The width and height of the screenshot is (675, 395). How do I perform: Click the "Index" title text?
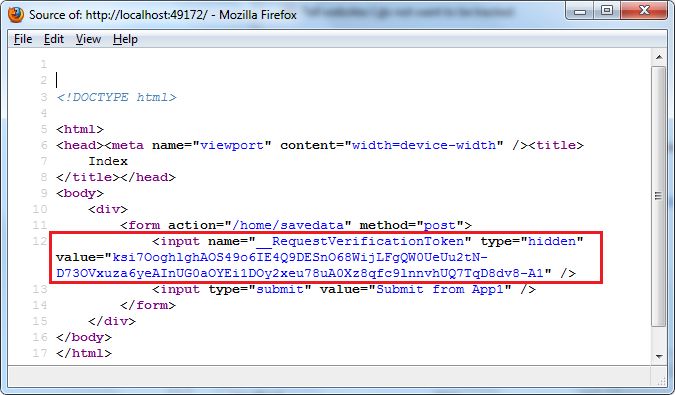(x=108, y=161)
